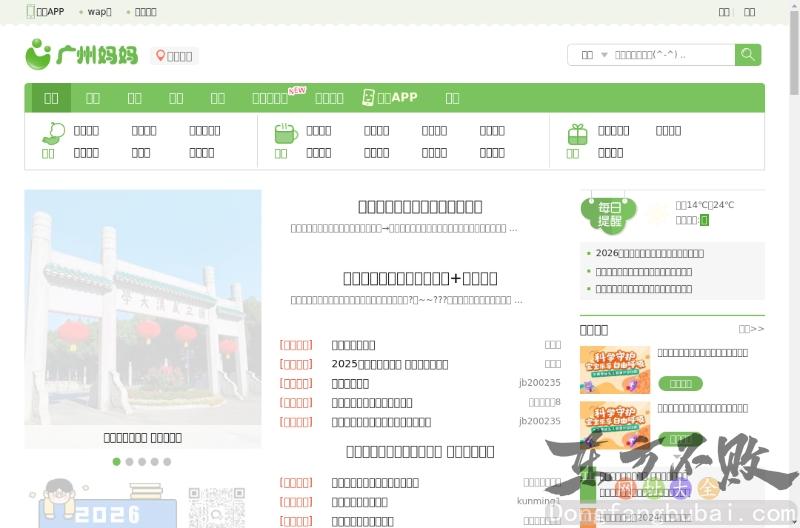Click the green magnifier search button

pyautogui.click(x=747, y=55)
